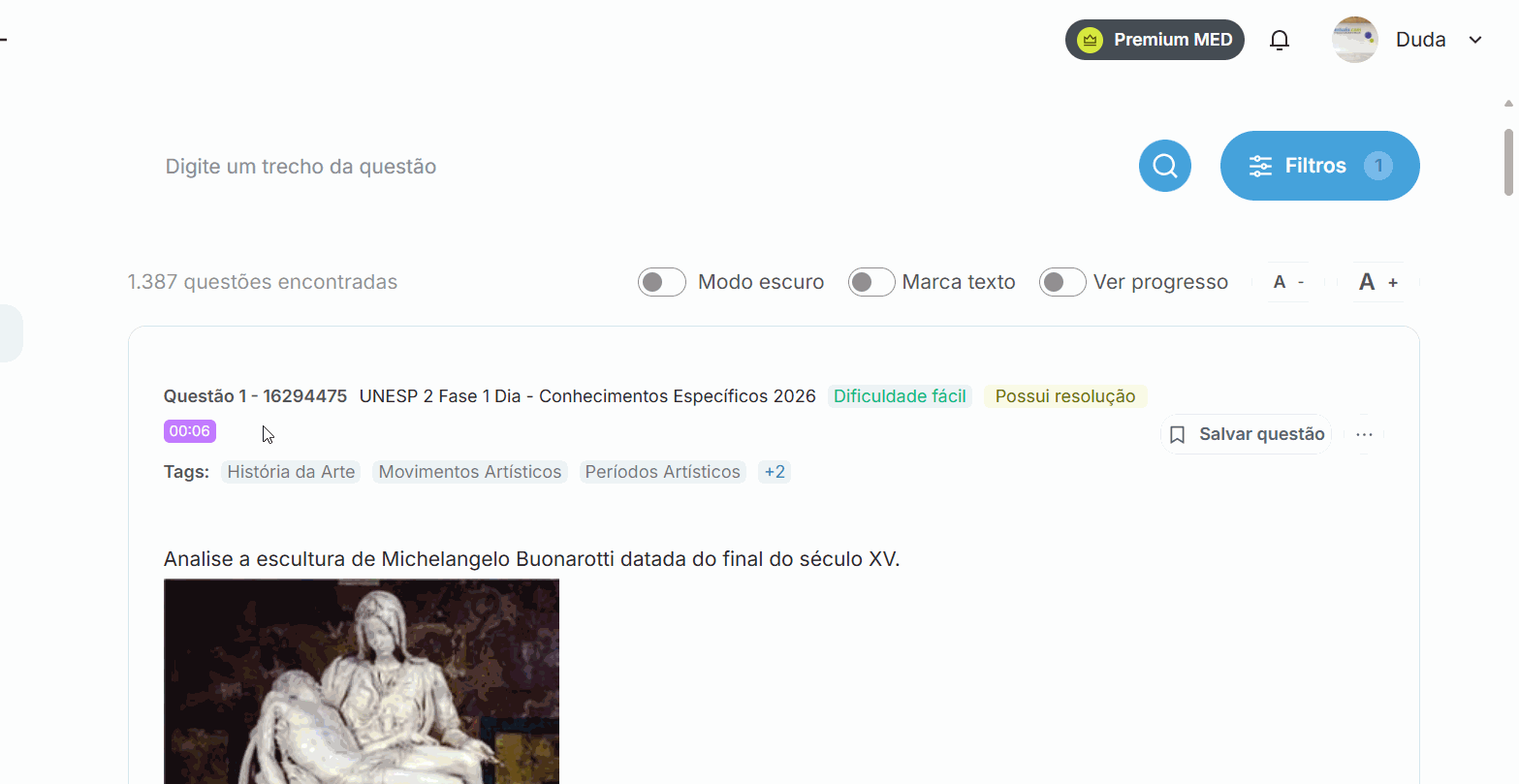1519x784 pixels.
Task: Increase font size with A+ button
Action: pyautogui.click(x=1377, y=282)
